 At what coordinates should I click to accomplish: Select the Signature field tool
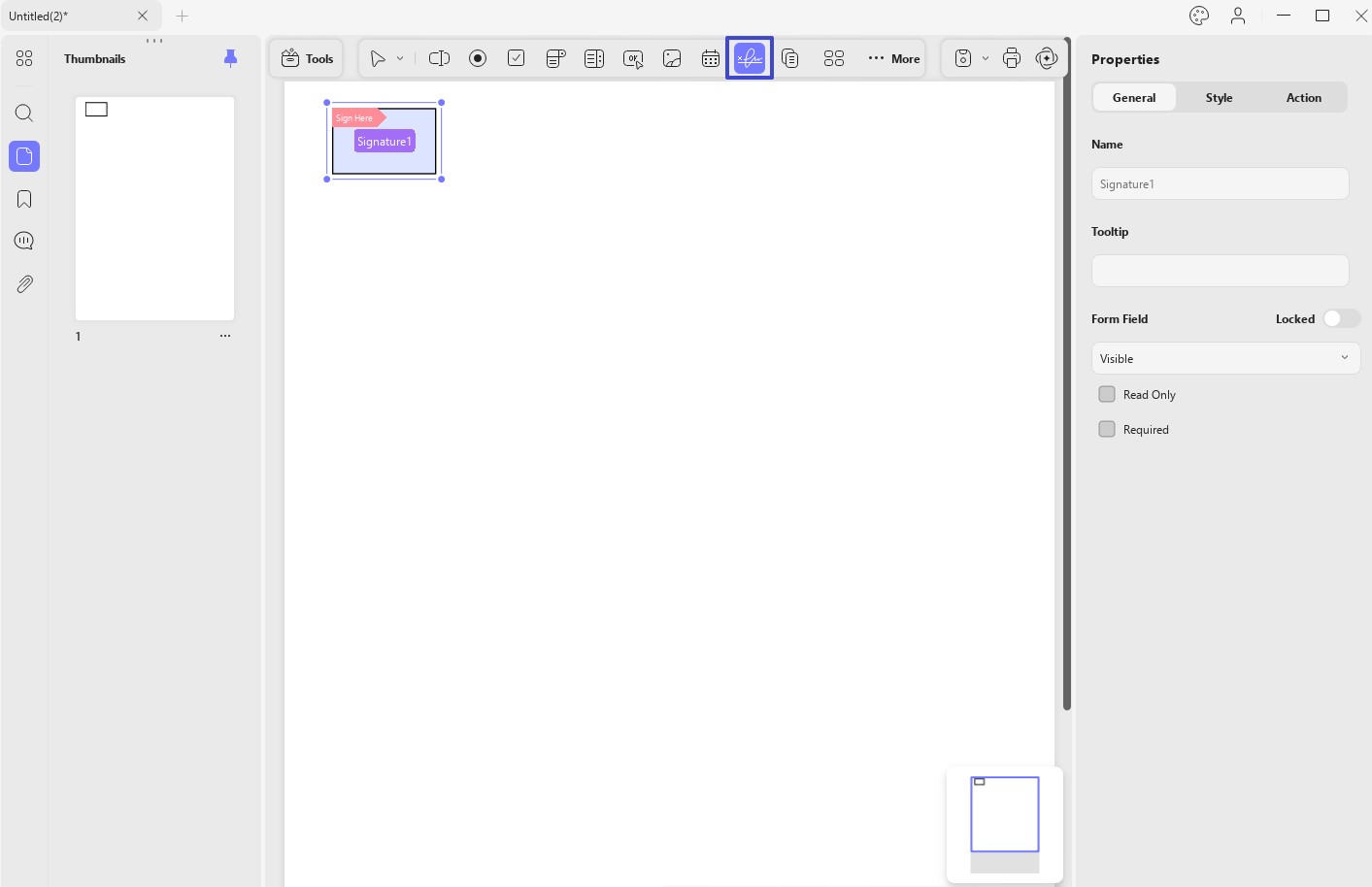point(749,58)
